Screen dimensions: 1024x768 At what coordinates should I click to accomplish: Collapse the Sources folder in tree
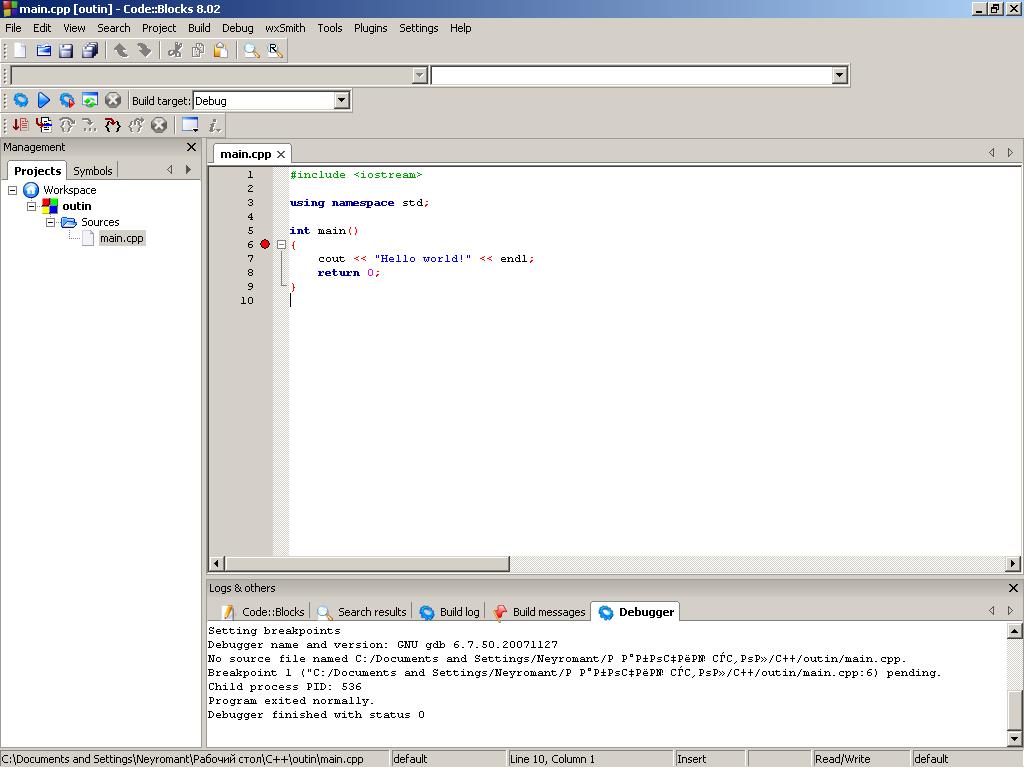[x=50, y=222]
